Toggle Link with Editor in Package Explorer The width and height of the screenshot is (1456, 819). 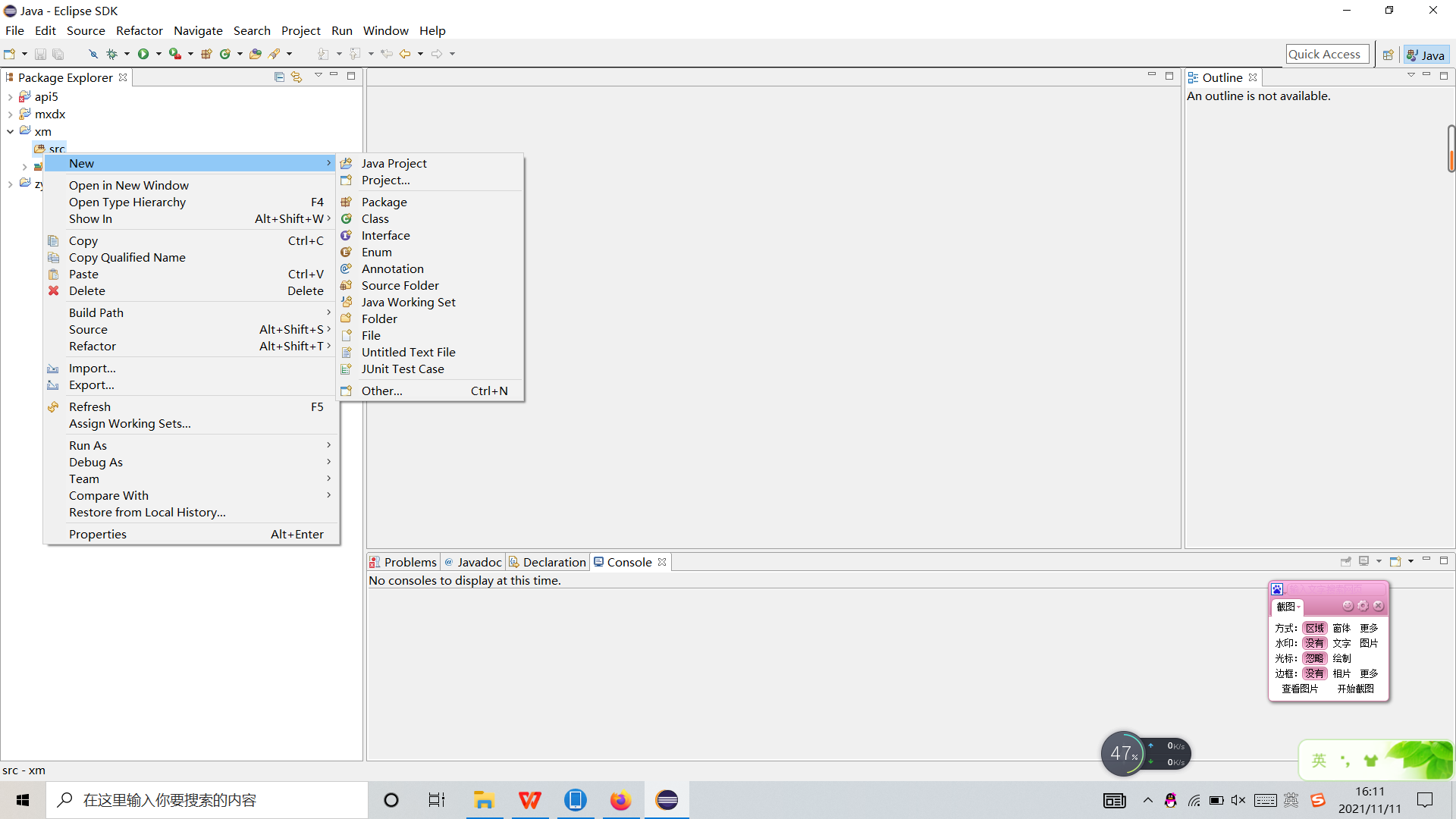point(297,77)
